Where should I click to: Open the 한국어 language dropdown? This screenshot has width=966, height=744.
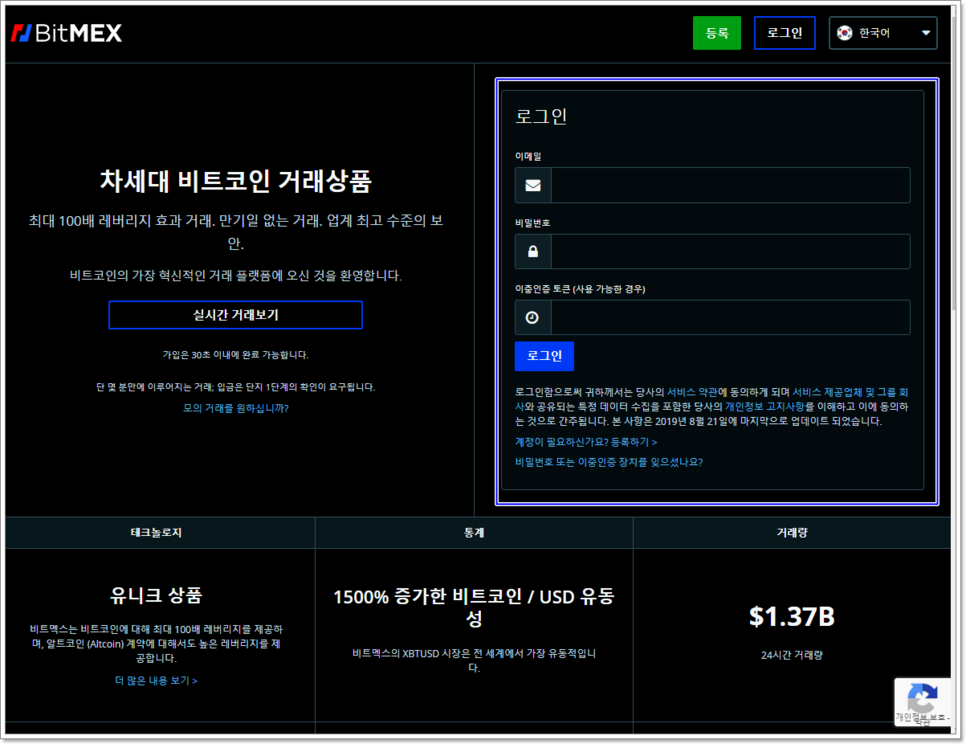click(x=883, y=33)
